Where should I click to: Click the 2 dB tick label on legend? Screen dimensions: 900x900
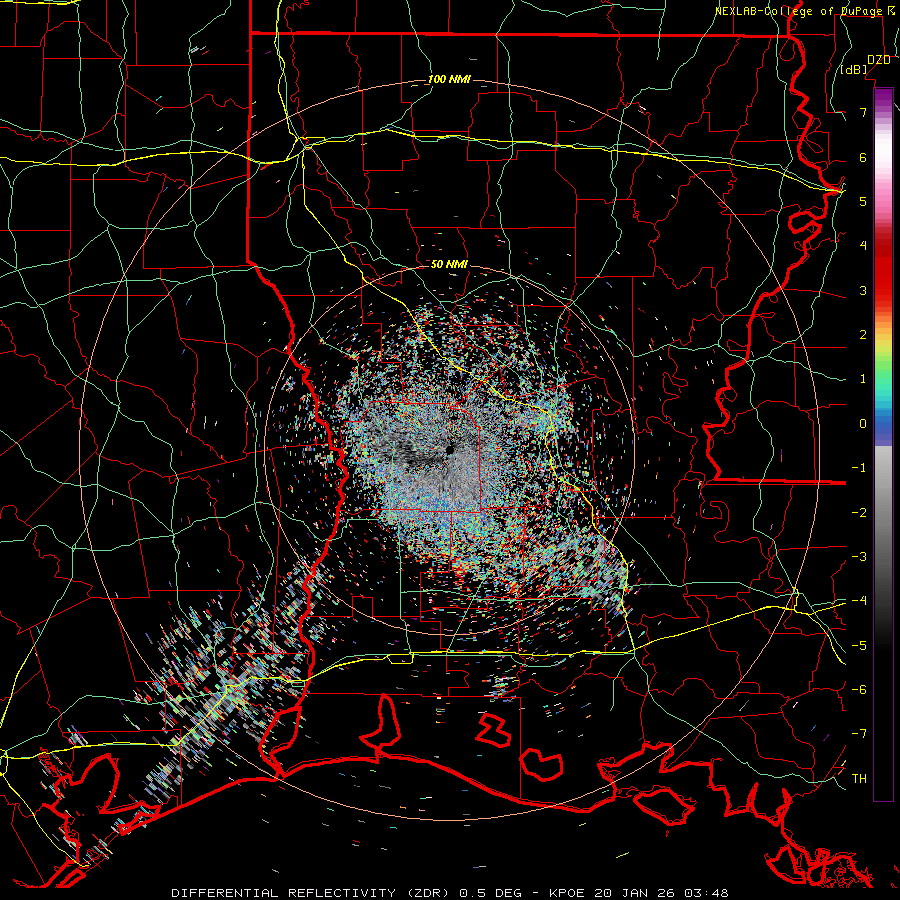pyautogui.click(x=863, y=335)
